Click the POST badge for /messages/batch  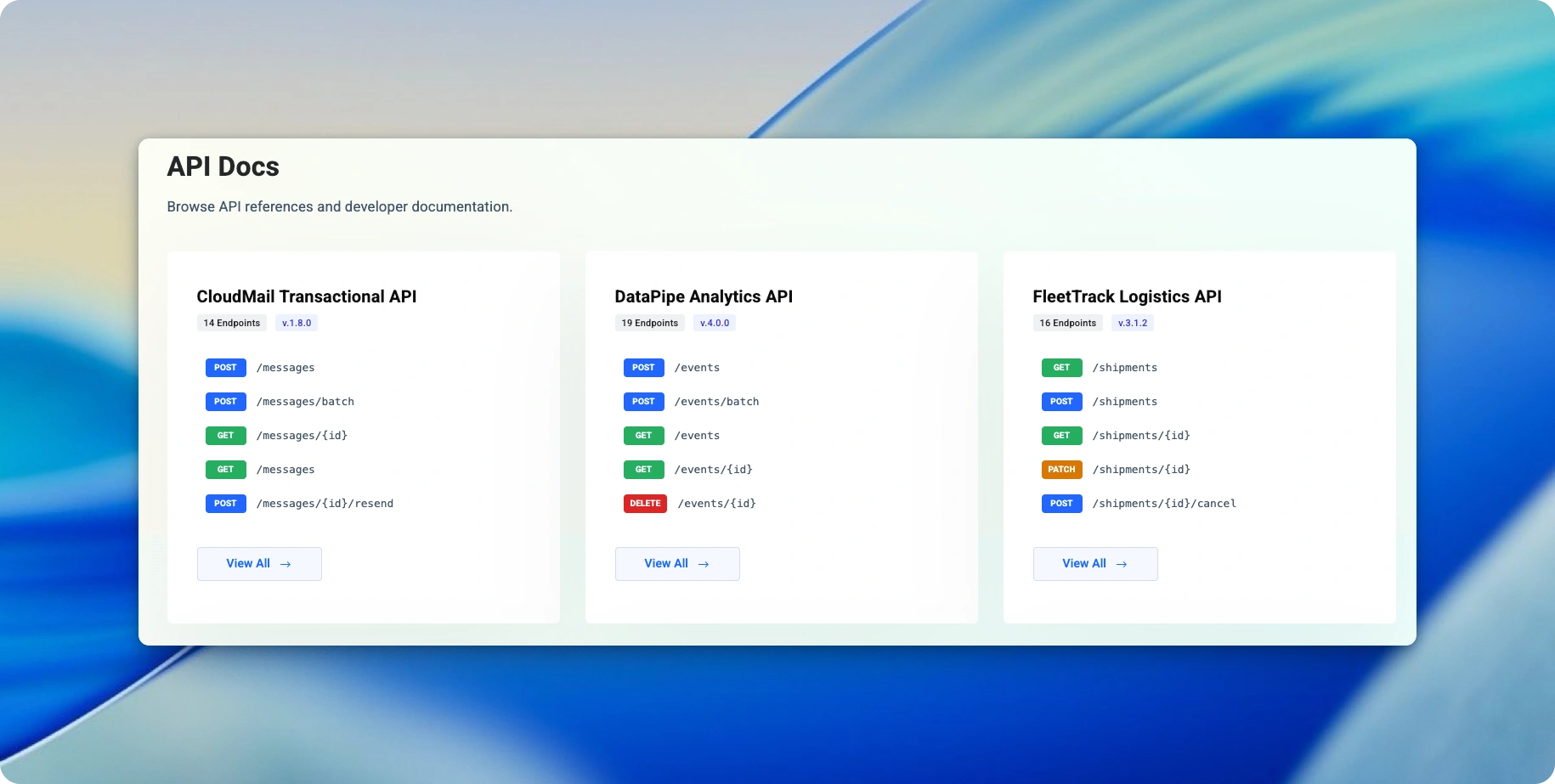pyautogui.click(x=225, y=402)
